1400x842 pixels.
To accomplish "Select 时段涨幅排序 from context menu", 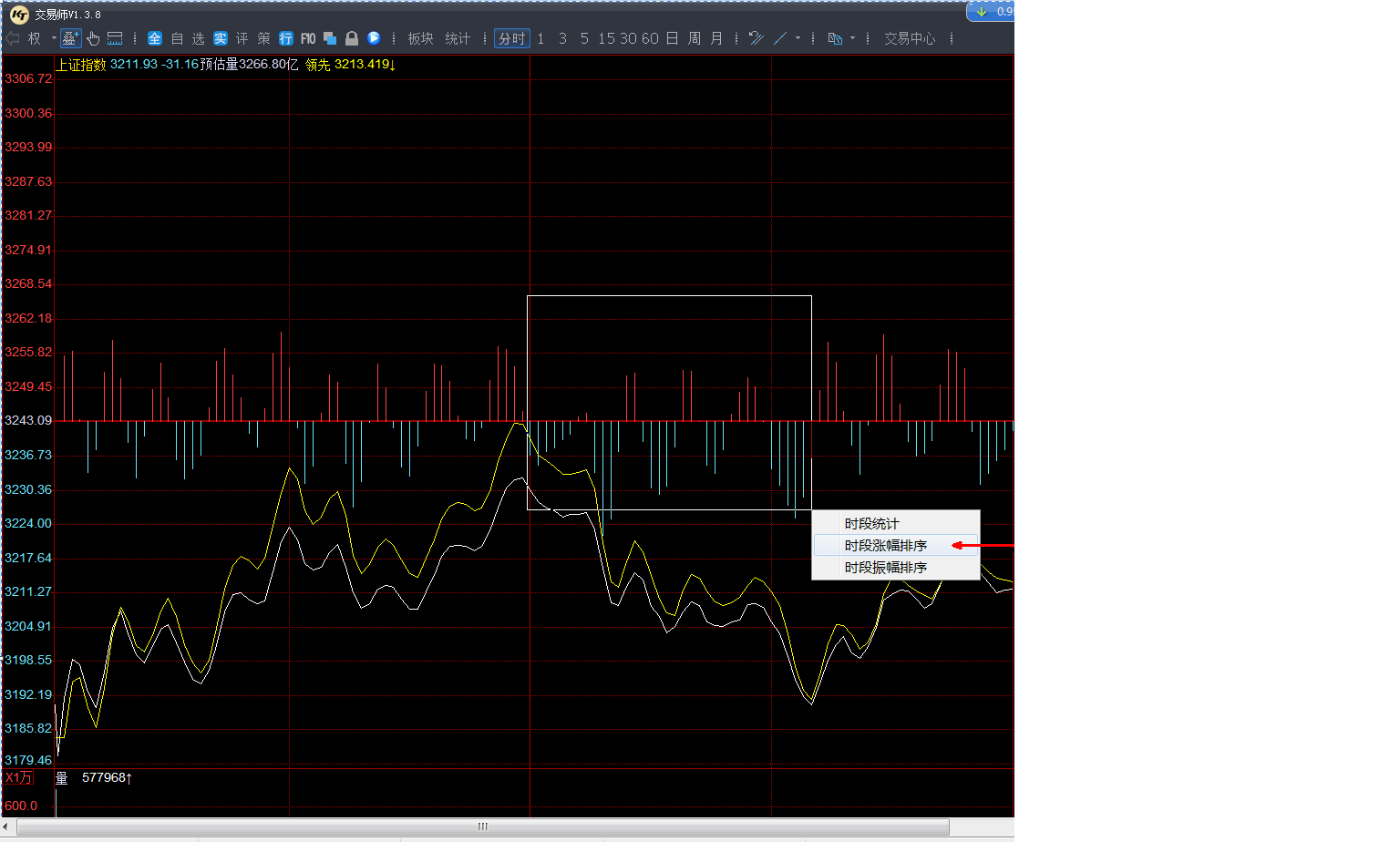I will point(885,546).
